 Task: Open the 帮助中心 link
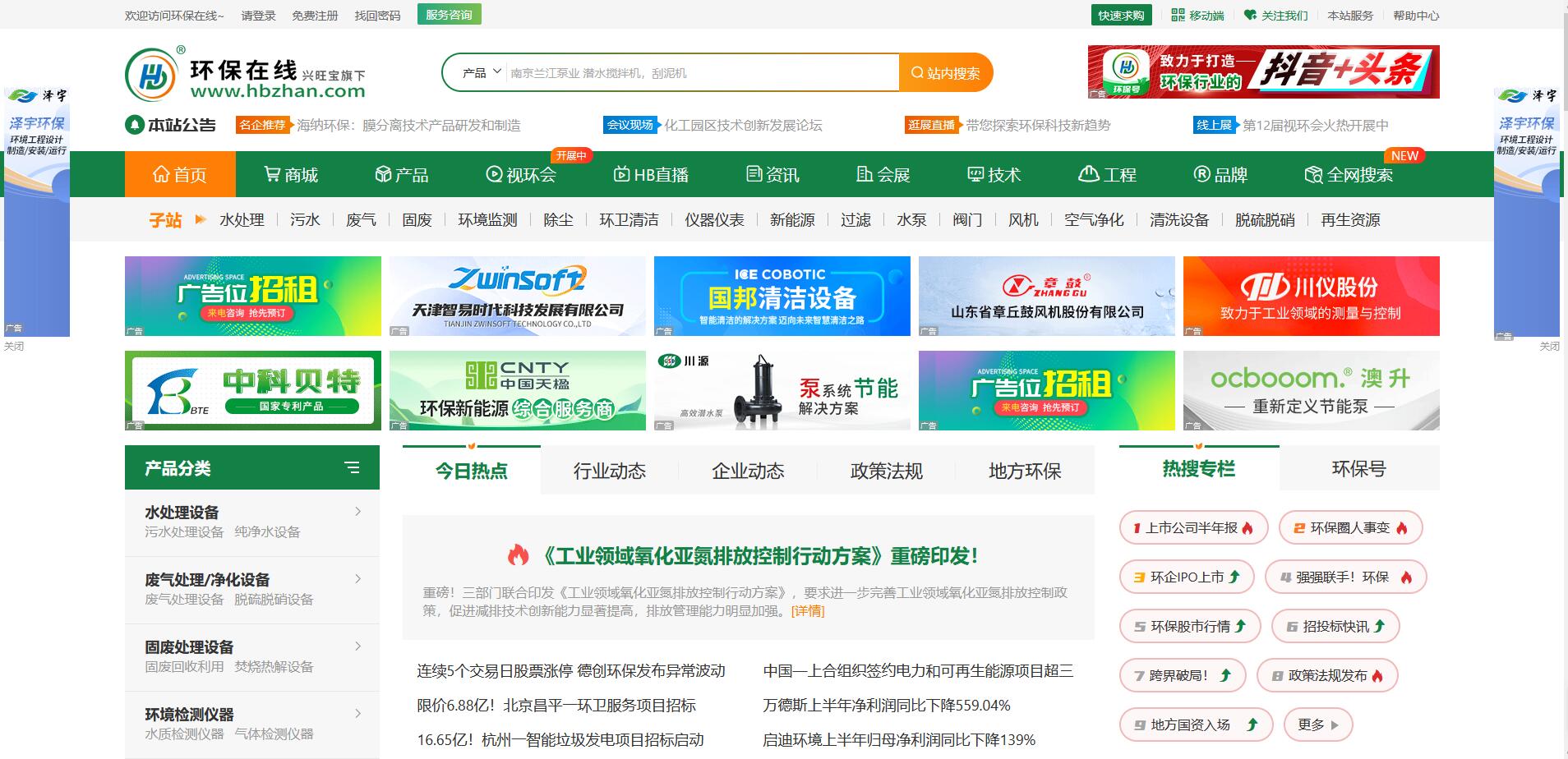point(1416,16)
